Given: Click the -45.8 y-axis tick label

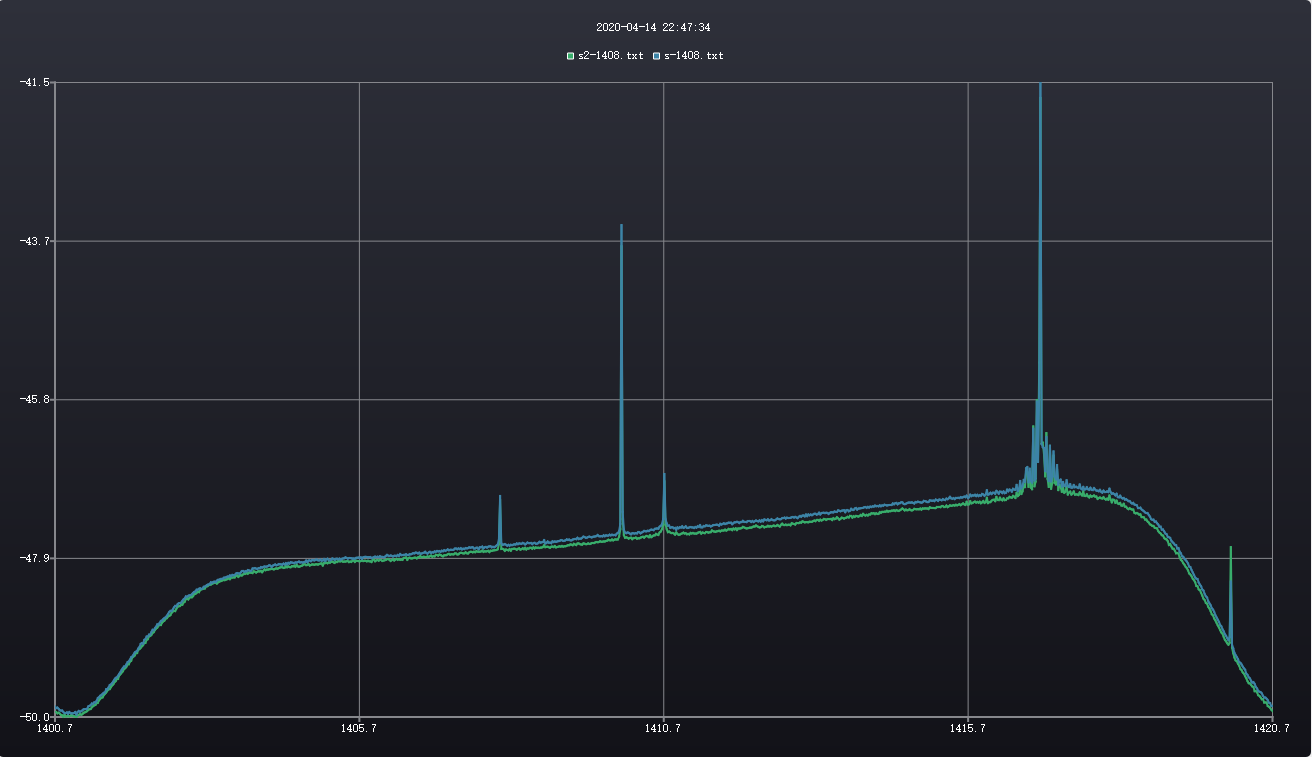Looking at the screenshot, I should click(x=35, y=400).
